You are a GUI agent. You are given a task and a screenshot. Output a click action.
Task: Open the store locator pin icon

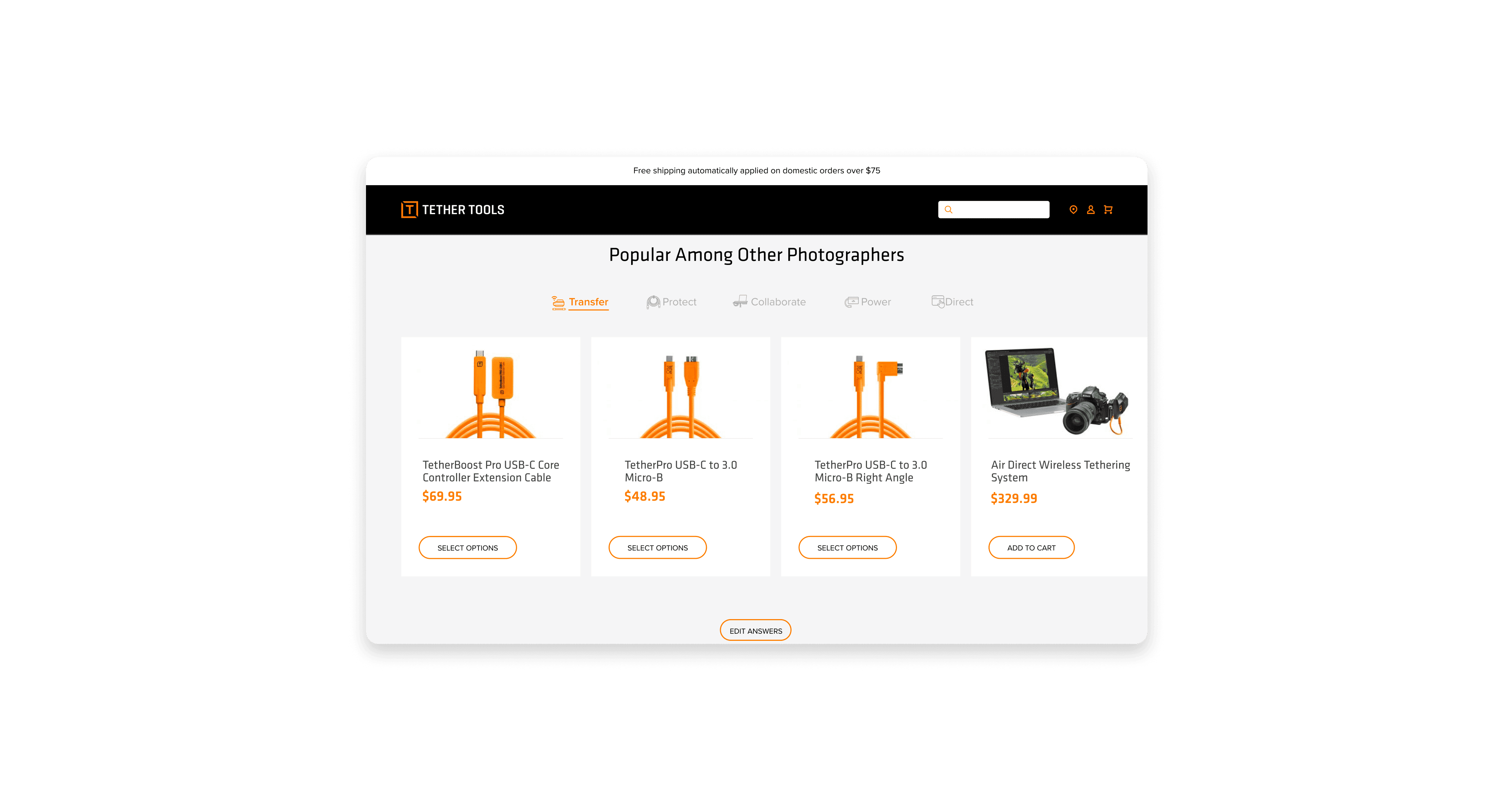tap(1073, 209)
